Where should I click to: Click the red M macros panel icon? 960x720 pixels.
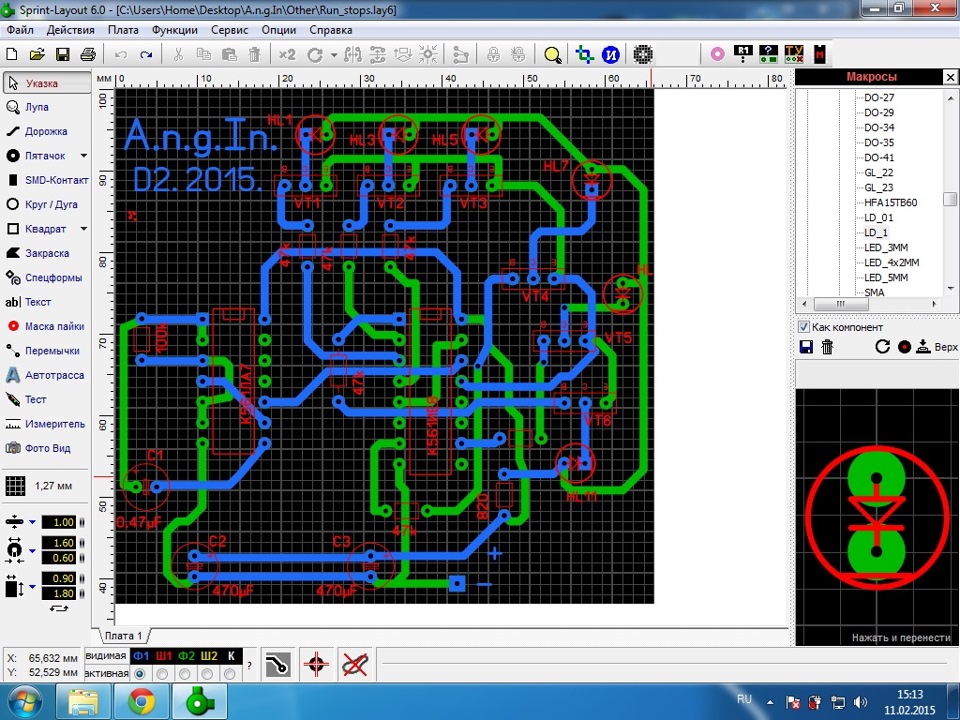tap(820, 54)
